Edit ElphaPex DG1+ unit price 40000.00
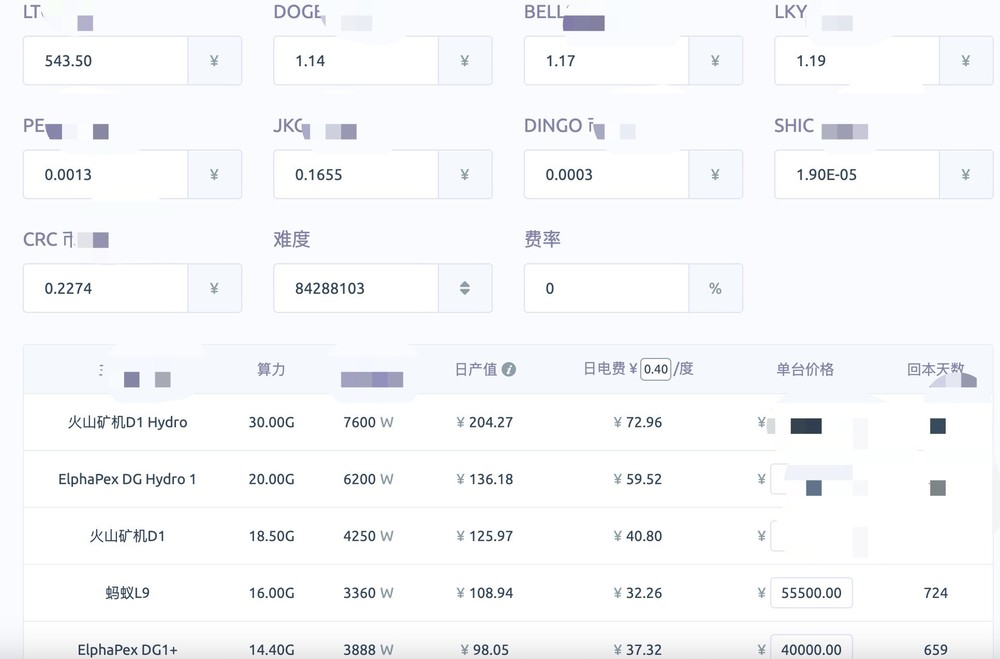 (811, 649)
